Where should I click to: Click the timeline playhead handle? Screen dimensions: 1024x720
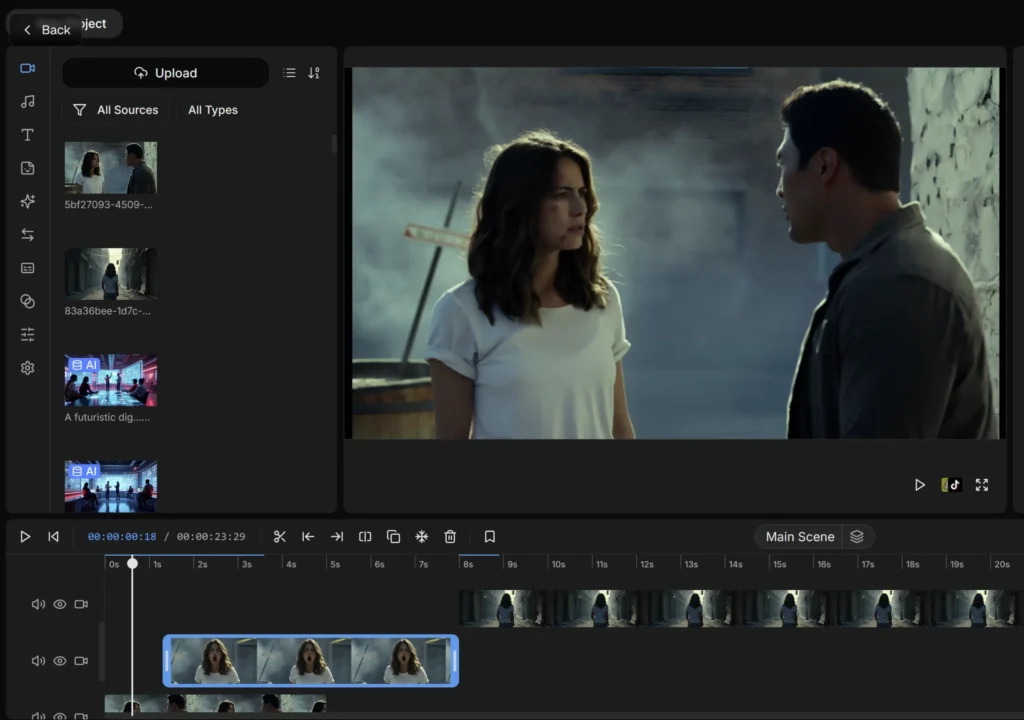point(132,563)
